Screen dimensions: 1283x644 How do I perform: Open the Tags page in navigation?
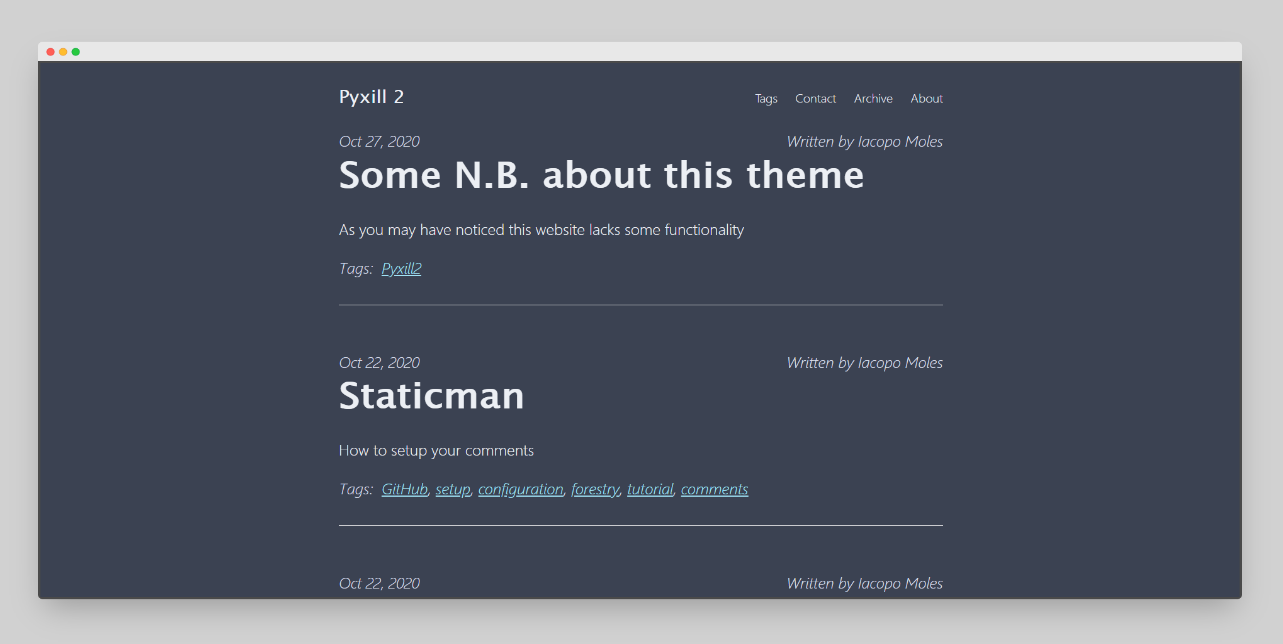click(766, 99)
